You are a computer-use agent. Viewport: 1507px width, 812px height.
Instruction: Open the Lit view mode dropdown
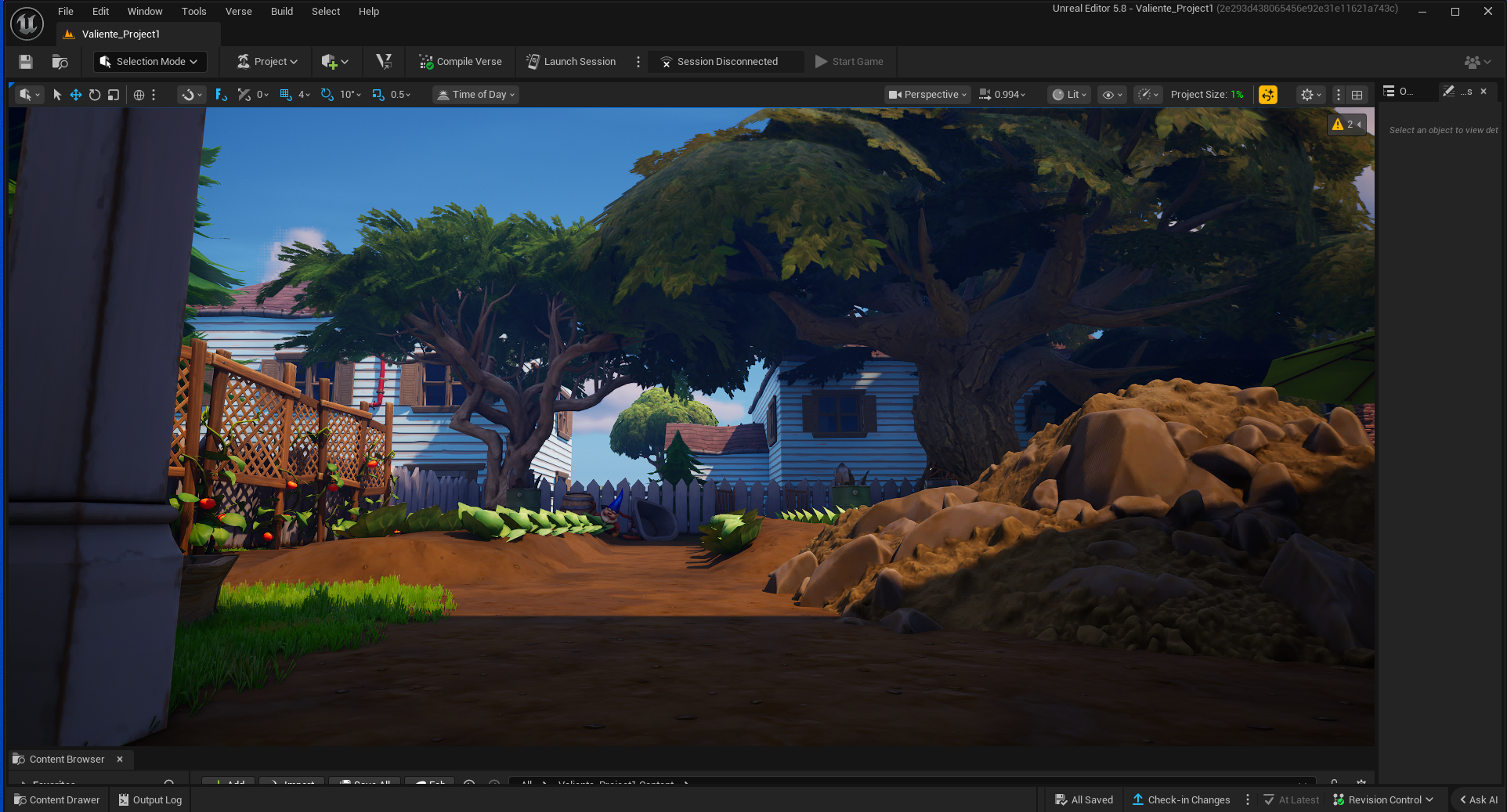pyautogui.click(x=1069, y=95)
